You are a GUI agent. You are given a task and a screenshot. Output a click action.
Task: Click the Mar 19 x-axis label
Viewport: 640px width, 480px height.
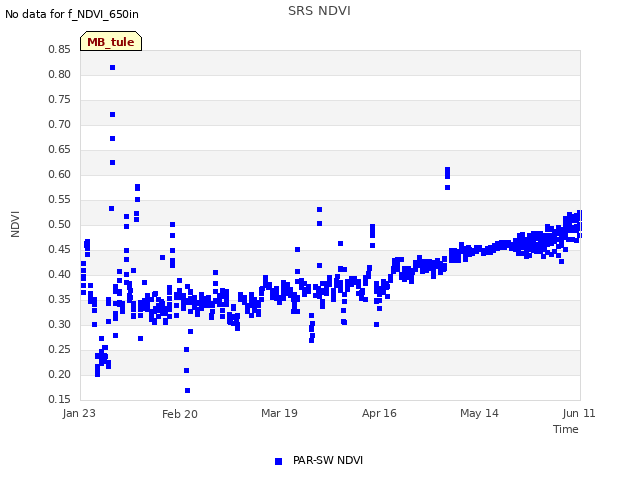tap(279, 413)
